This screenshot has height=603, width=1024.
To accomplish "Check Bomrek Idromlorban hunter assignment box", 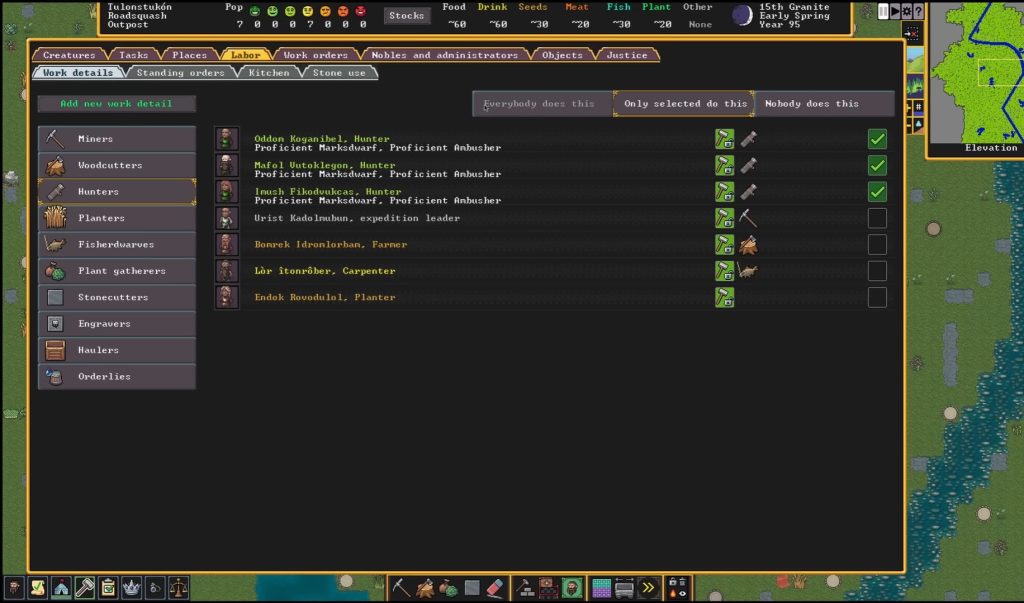I will pos(877,244).
